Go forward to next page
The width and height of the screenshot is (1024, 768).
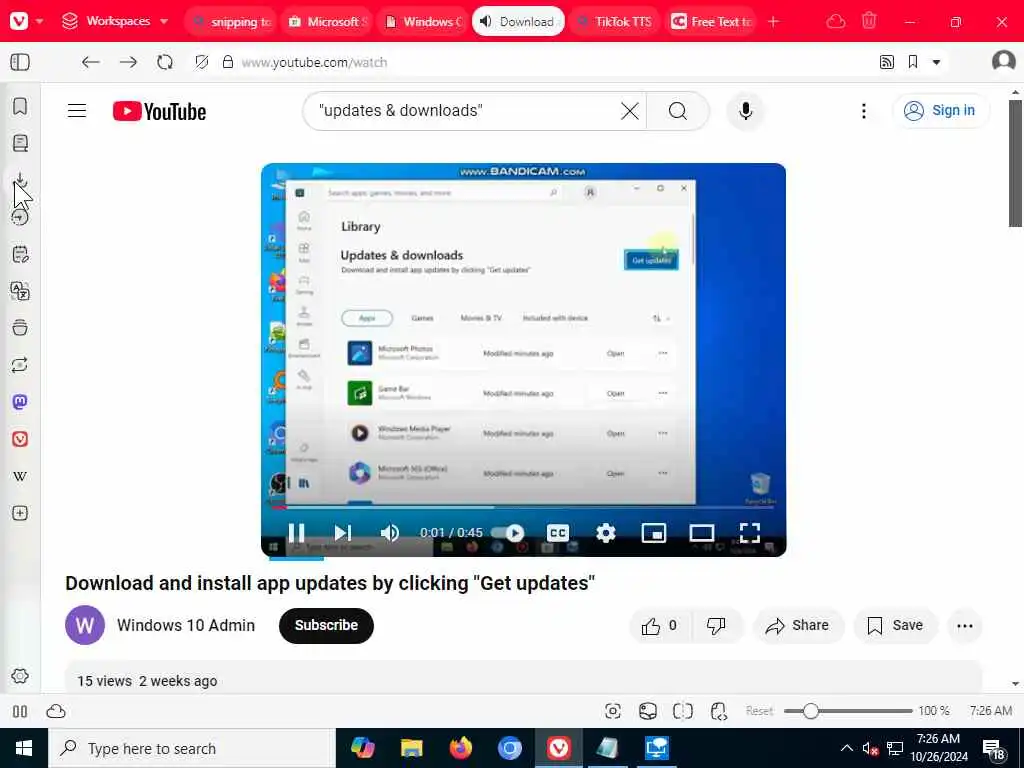pos(128,62)
